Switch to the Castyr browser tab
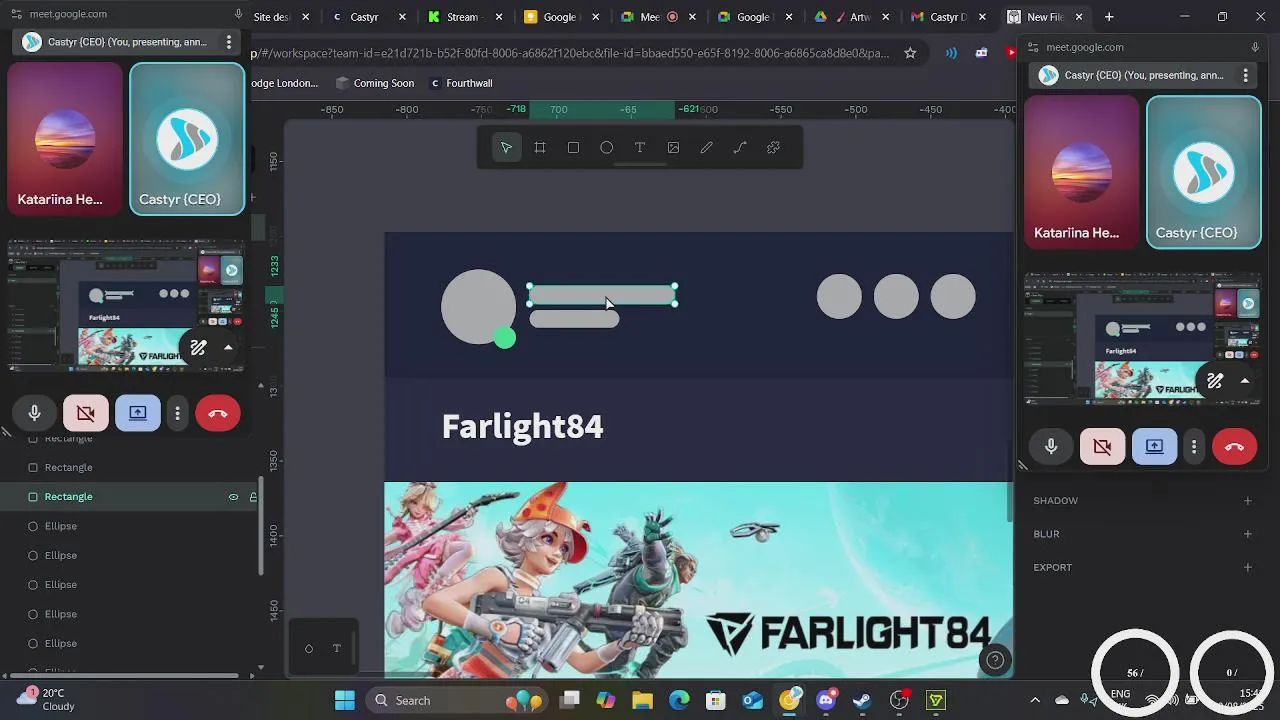1280x720 pixels. [x=368, y=17]
